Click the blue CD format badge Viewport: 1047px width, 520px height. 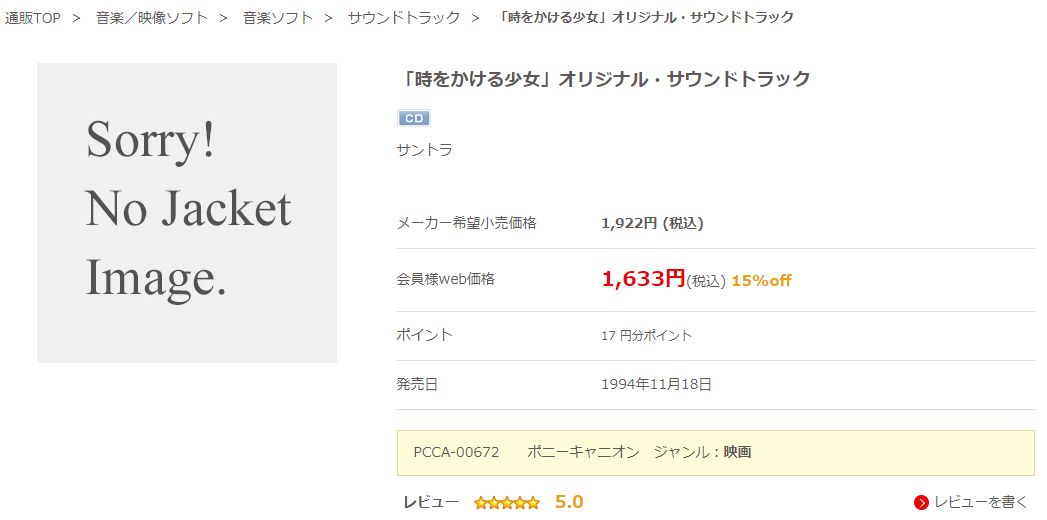click(414, 119)
